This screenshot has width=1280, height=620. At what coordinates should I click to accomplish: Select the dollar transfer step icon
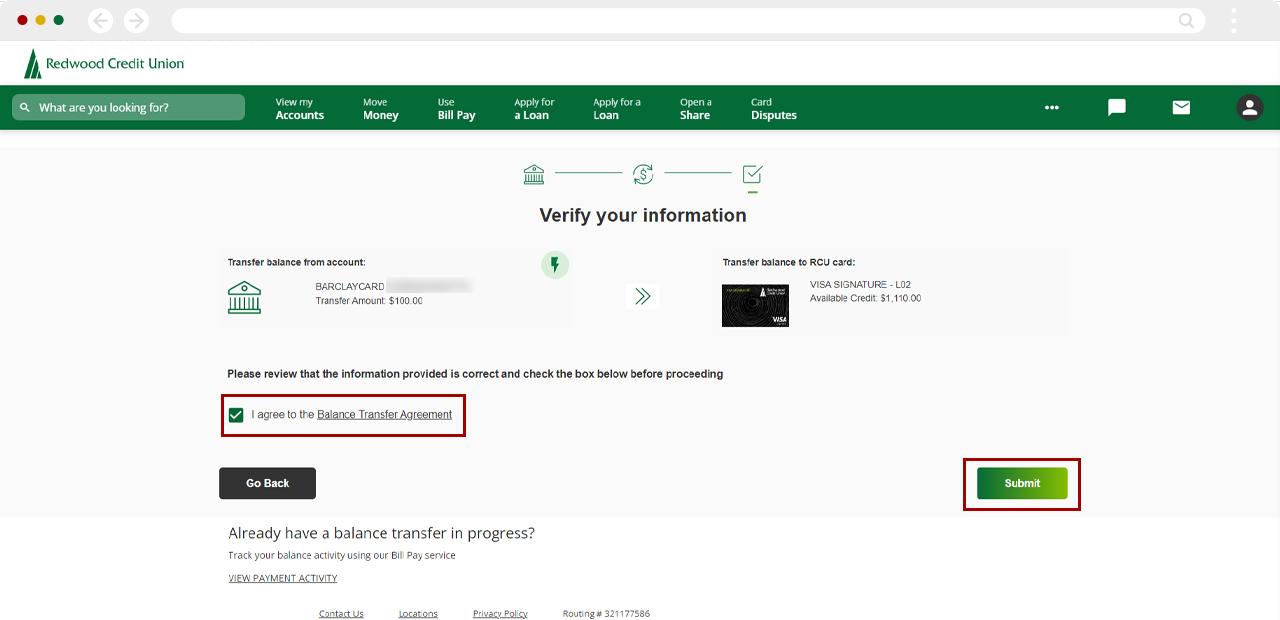click(x=643, y=175)
